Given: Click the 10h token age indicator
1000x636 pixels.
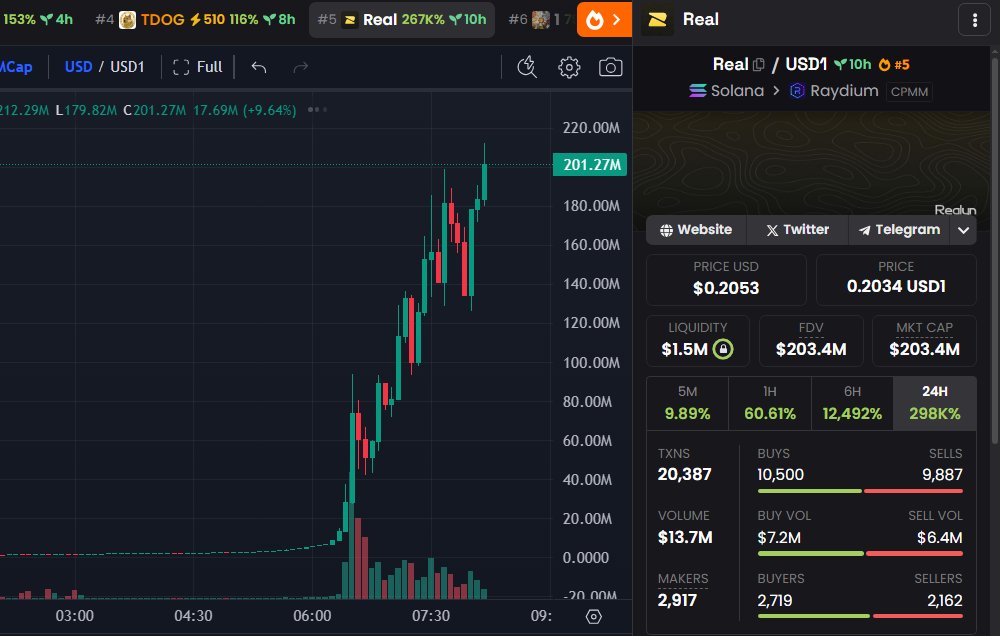Looking at the screenshot, I should 853,64.
